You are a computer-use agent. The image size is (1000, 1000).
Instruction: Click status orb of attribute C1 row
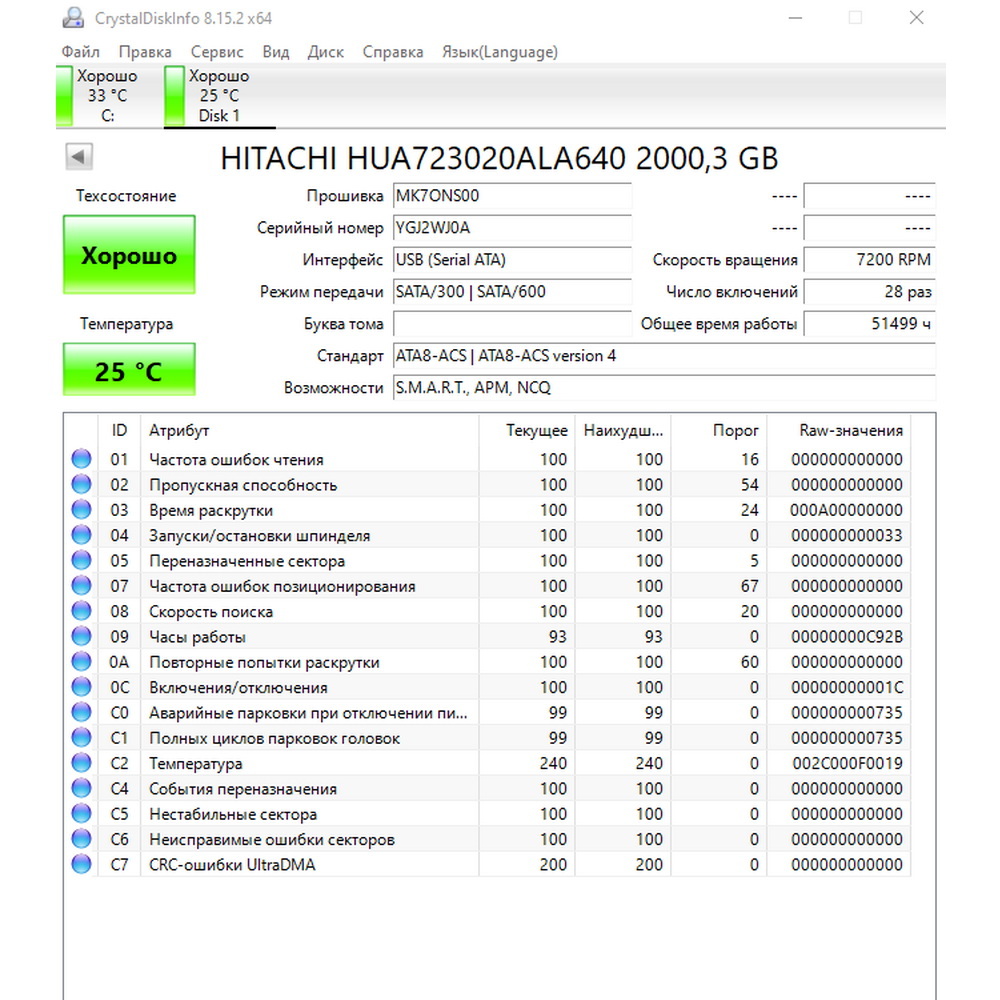coord(81,737)
